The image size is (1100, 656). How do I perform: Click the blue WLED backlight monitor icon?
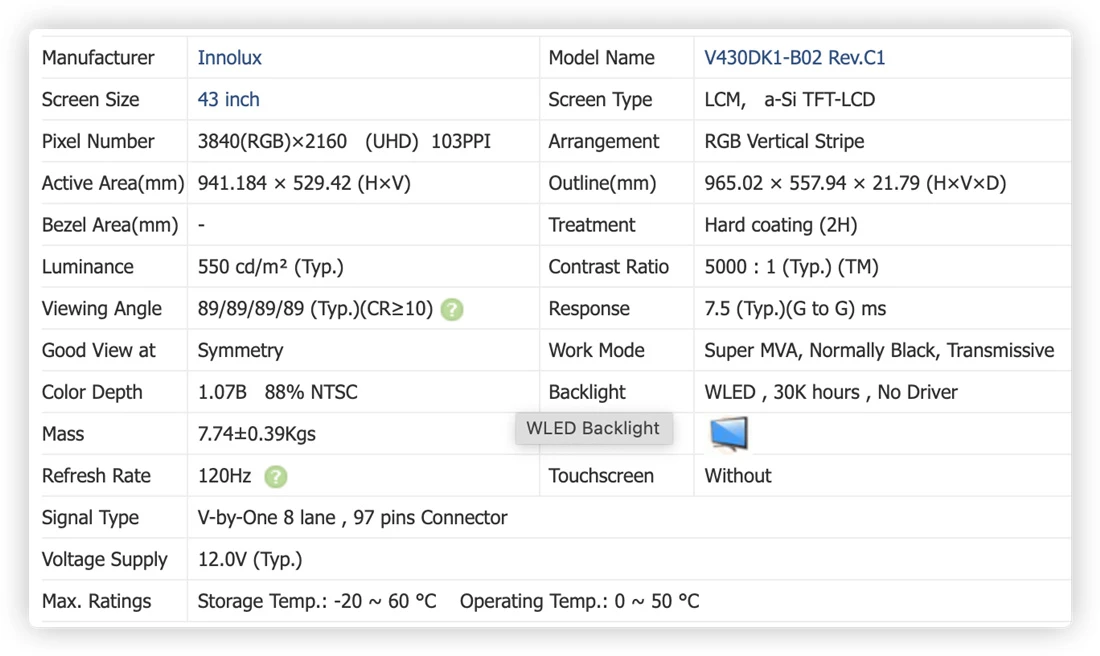pos(729,434)
